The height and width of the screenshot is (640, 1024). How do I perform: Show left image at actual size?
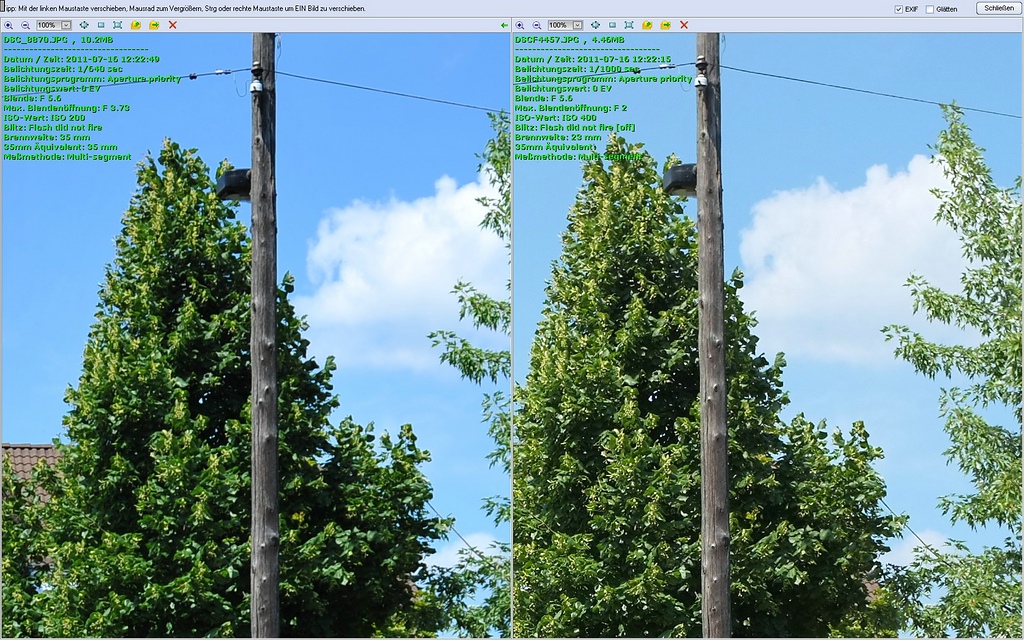(101, 25)
